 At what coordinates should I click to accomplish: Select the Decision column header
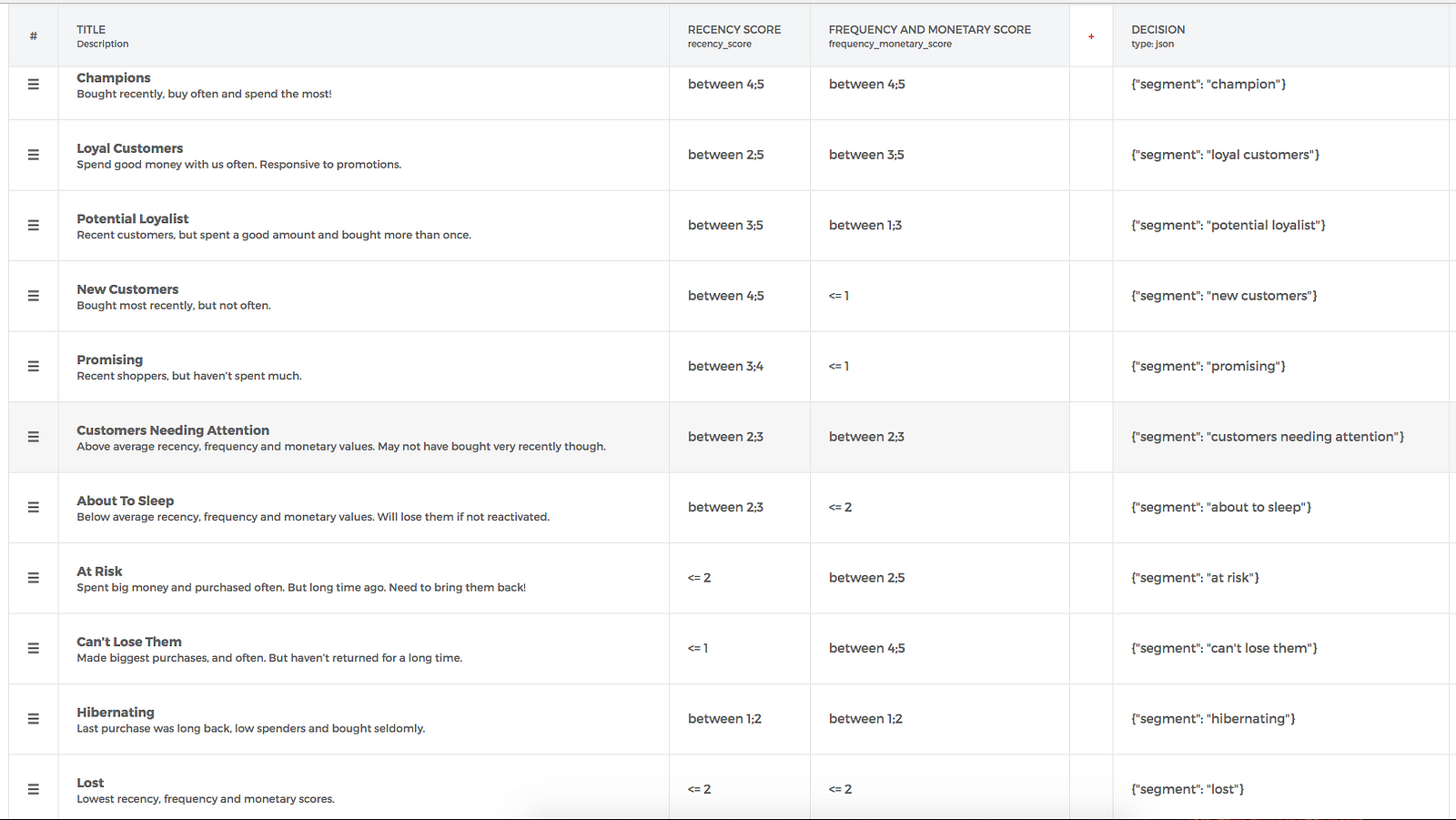[x=1280, y=36]
